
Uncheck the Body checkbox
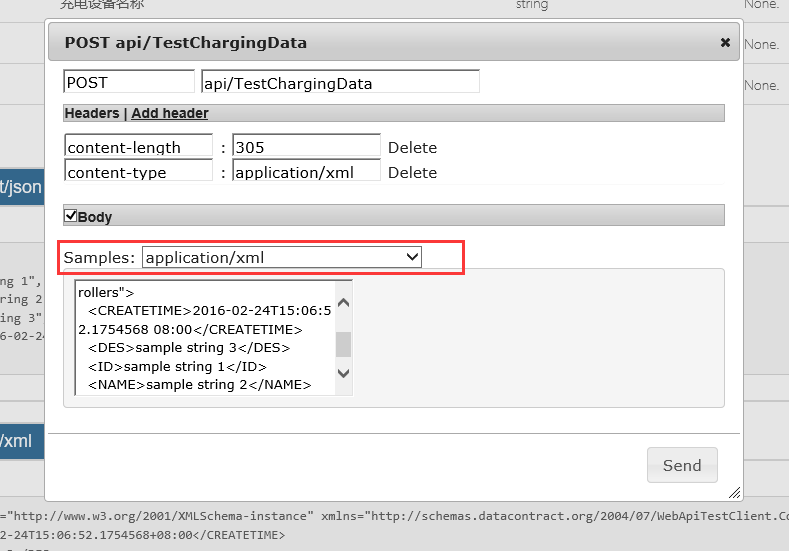(71, 216)
